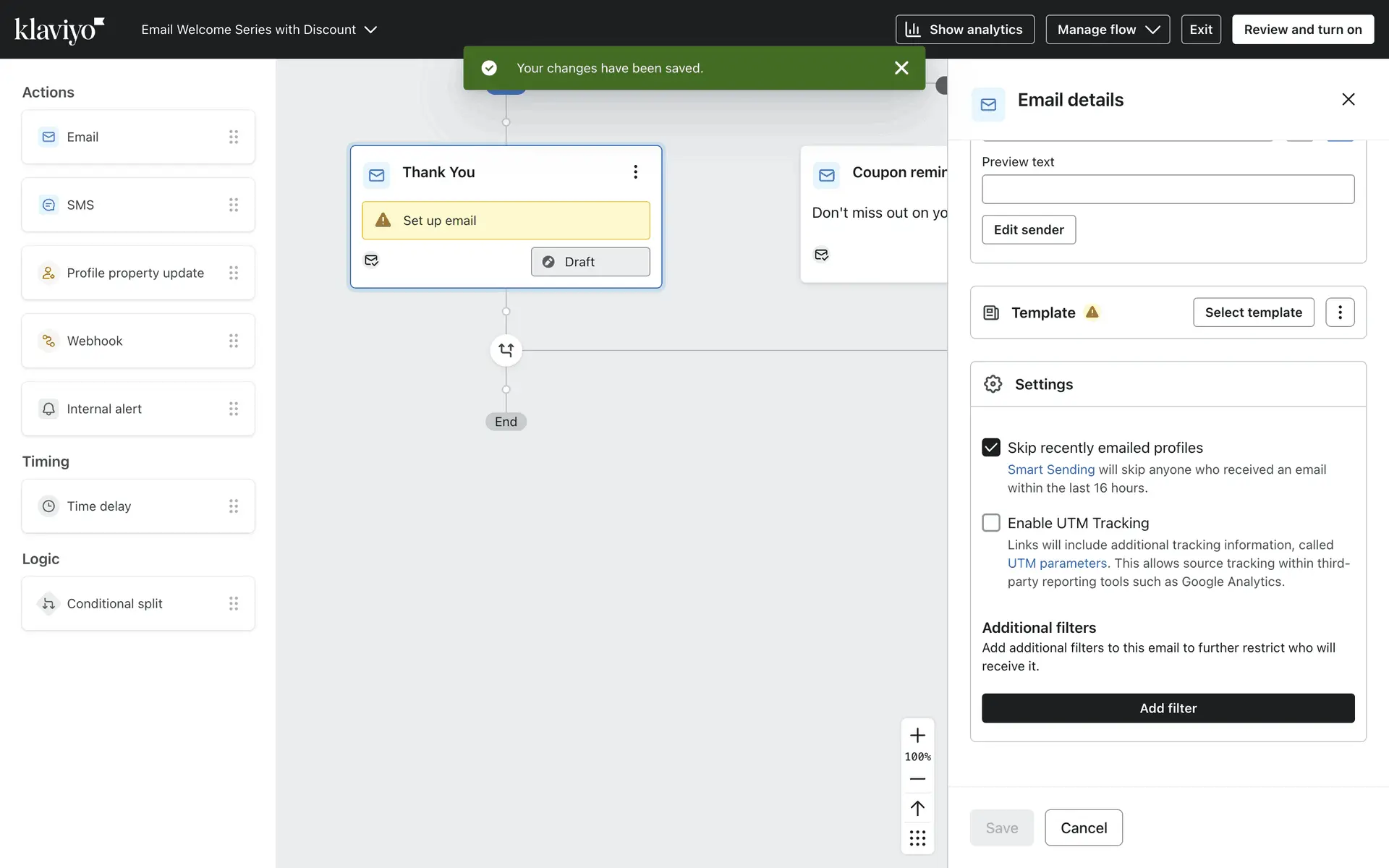
Task: Click the up arrow icon on canvas controls
Action: (x=917, y=808)
